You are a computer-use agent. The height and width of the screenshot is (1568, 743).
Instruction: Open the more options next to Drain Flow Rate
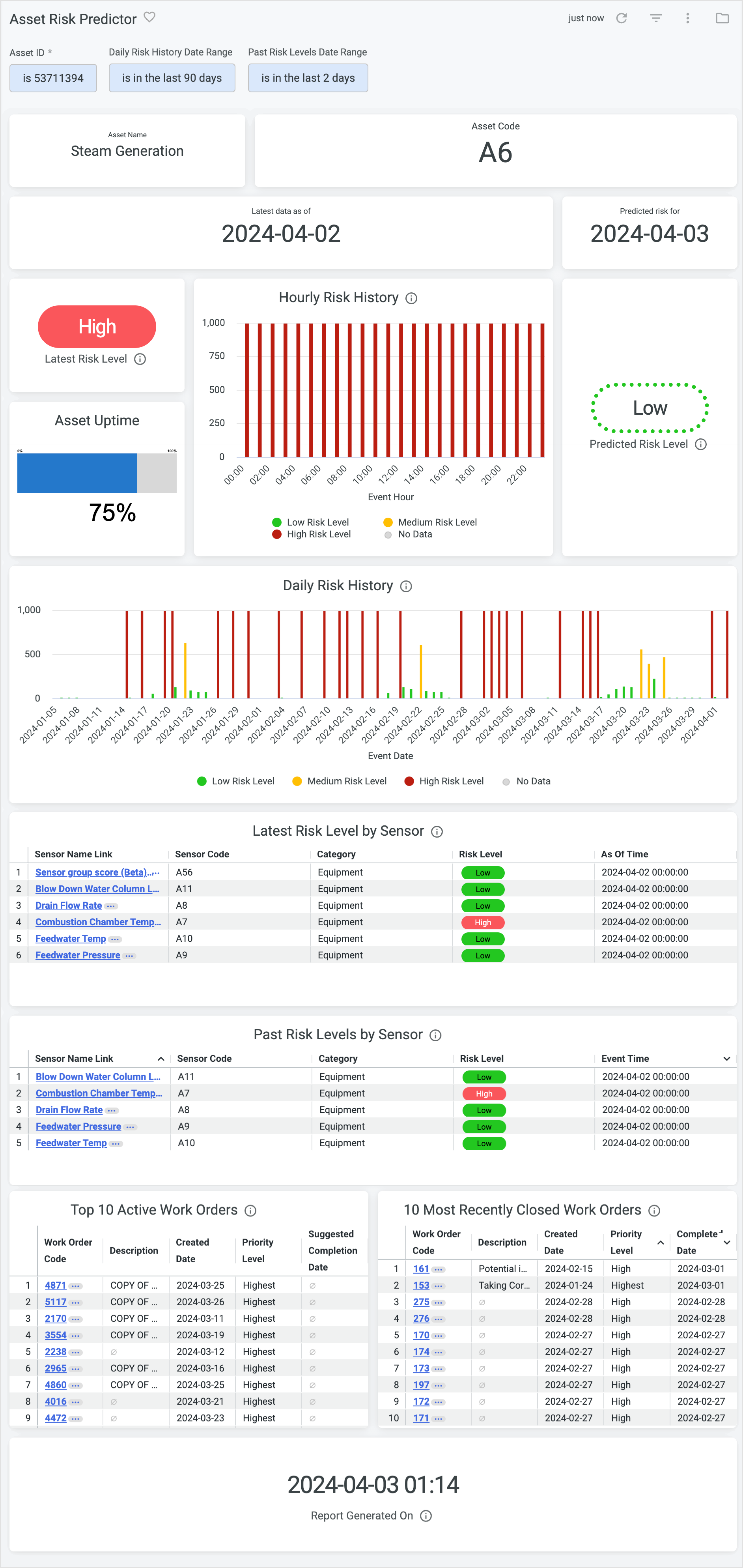111,906
